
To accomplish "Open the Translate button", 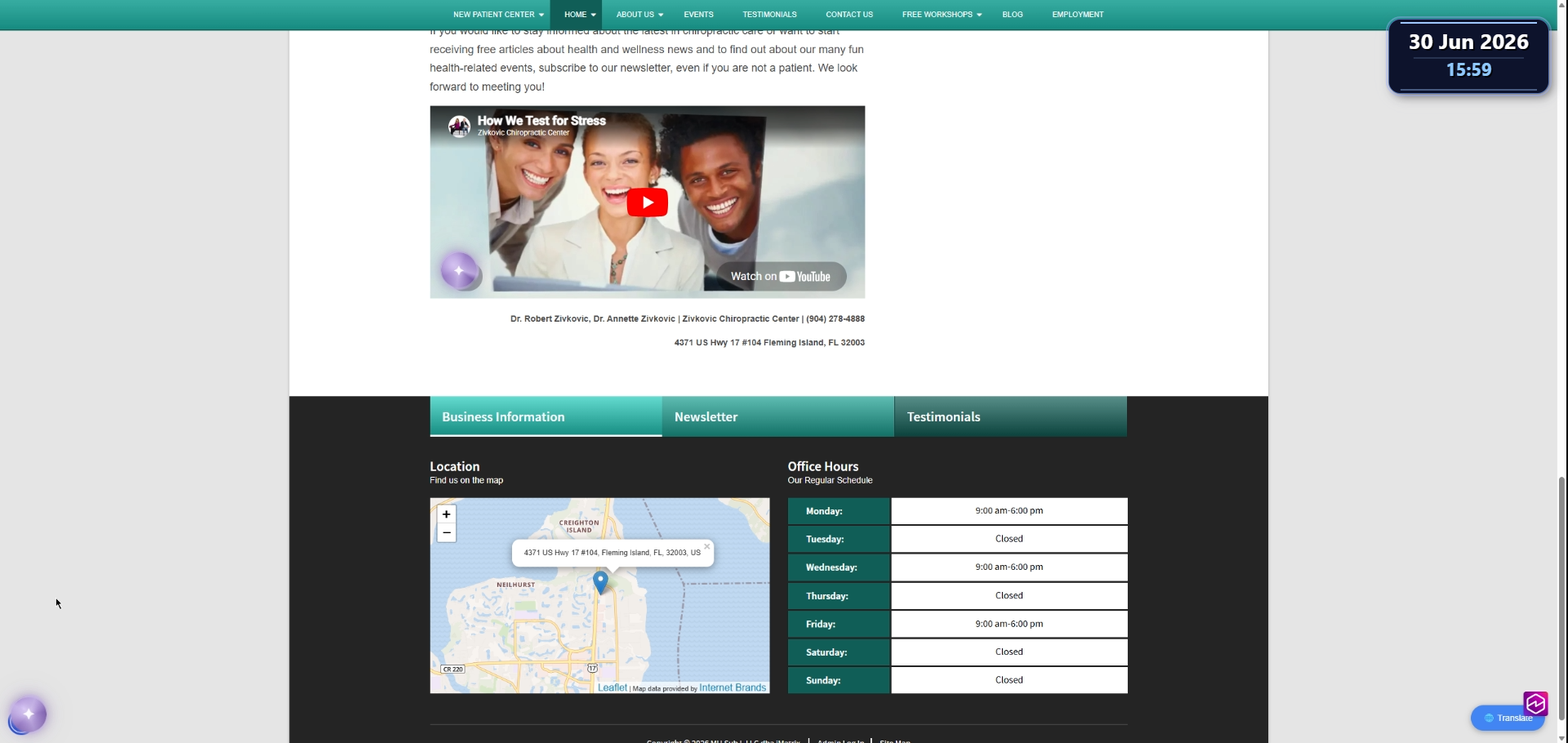I will (1508, 719).
